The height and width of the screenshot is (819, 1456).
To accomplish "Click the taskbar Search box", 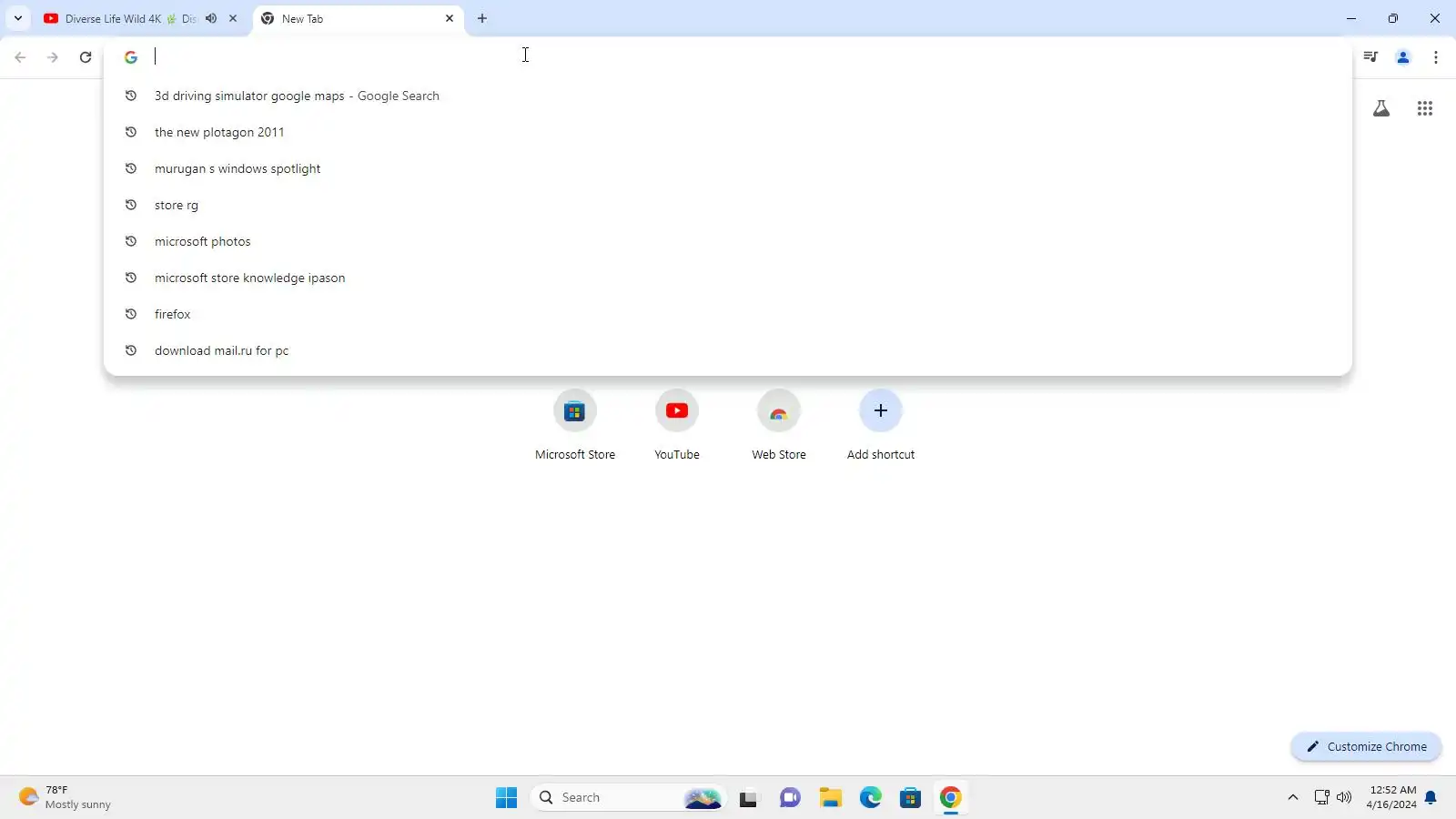I will click(x=628, y=797).
